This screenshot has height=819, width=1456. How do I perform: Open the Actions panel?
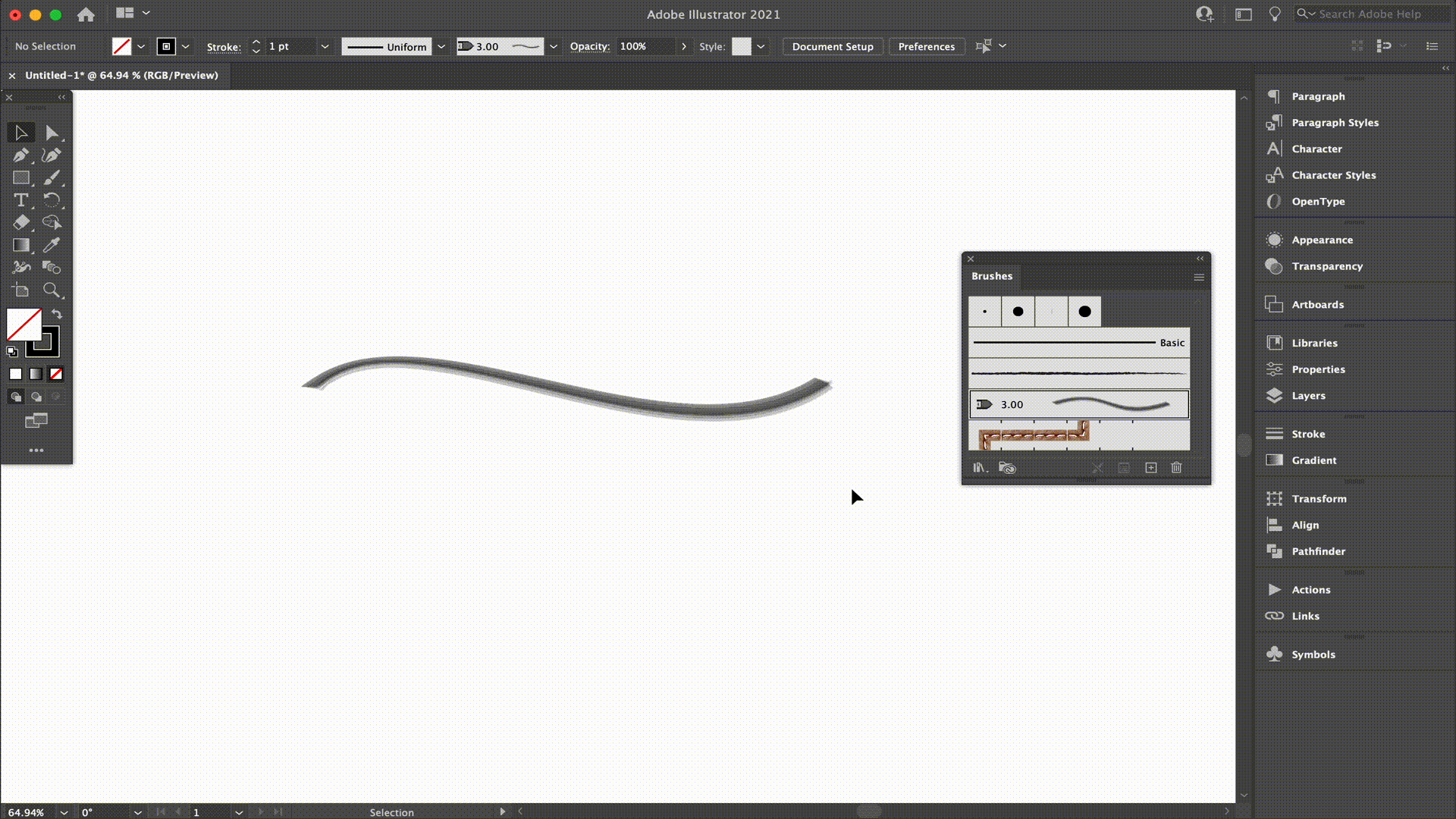click(x=1310, y=590)
